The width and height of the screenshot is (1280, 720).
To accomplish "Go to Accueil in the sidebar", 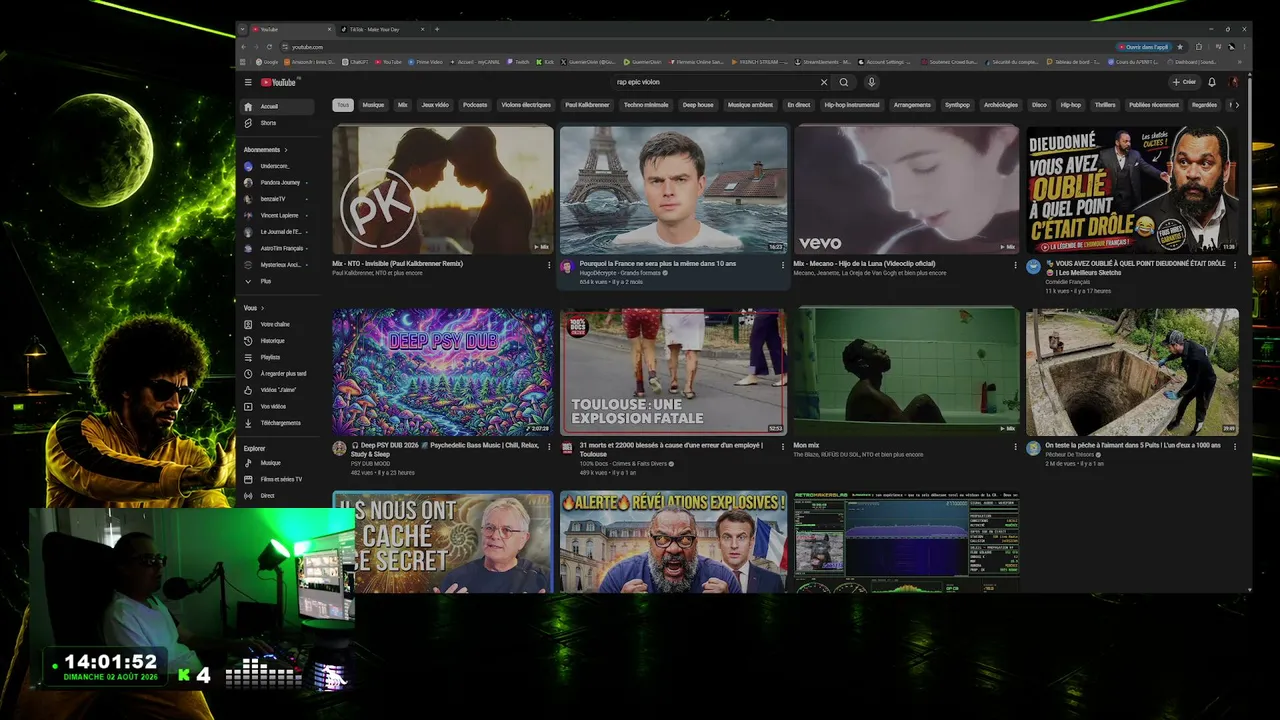I will pyautogui.click(x=276, y=106).
